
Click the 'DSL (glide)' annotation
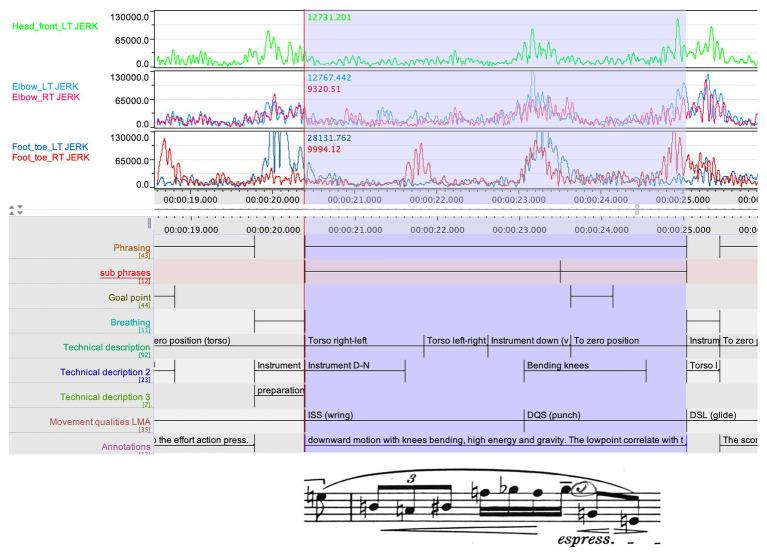point(712,414)
